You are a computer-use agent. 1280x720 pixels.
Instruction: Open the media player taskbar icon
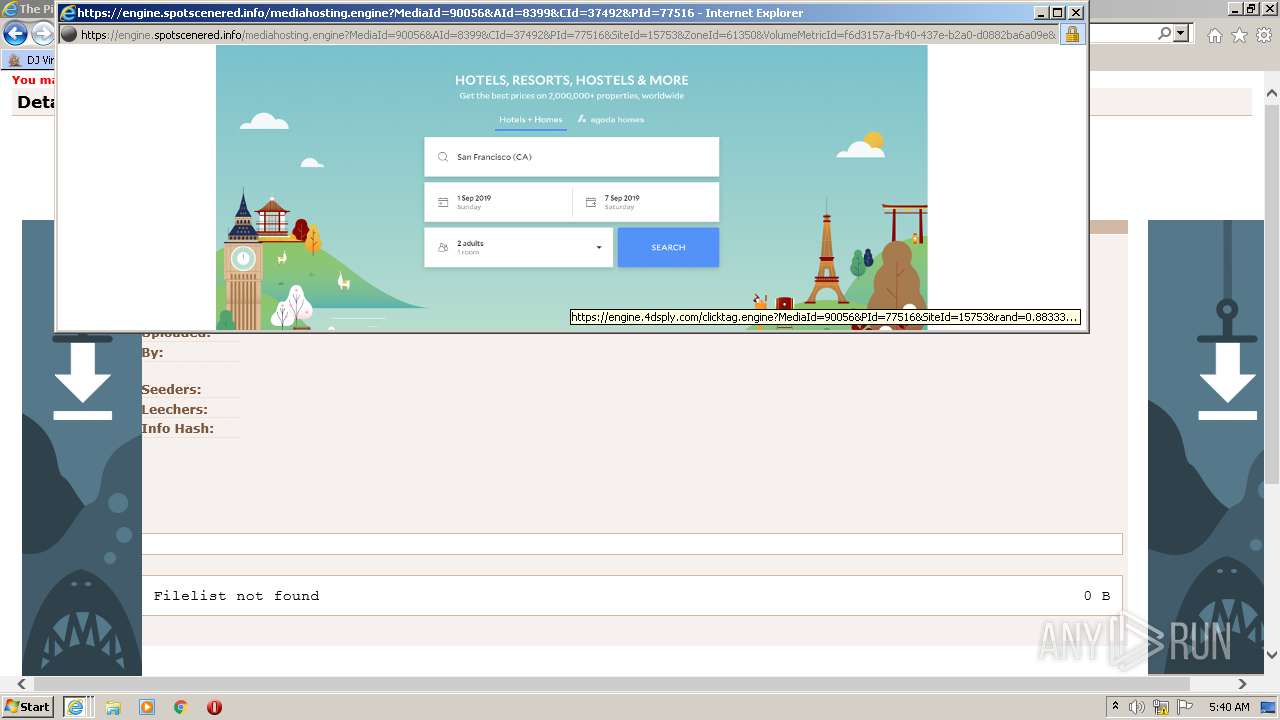coord(147,707)
